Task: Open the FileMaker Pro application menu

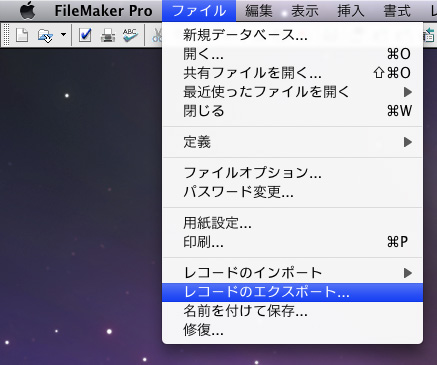Action: point(103,11)
